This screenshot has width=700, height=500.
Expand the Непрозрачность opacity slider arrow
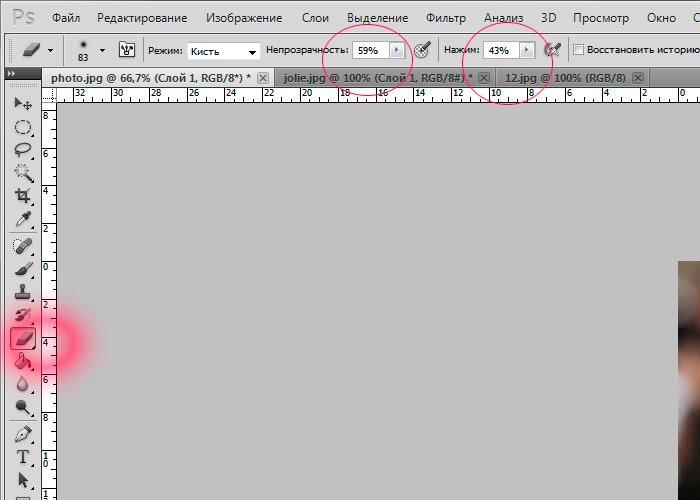(398, 50)
